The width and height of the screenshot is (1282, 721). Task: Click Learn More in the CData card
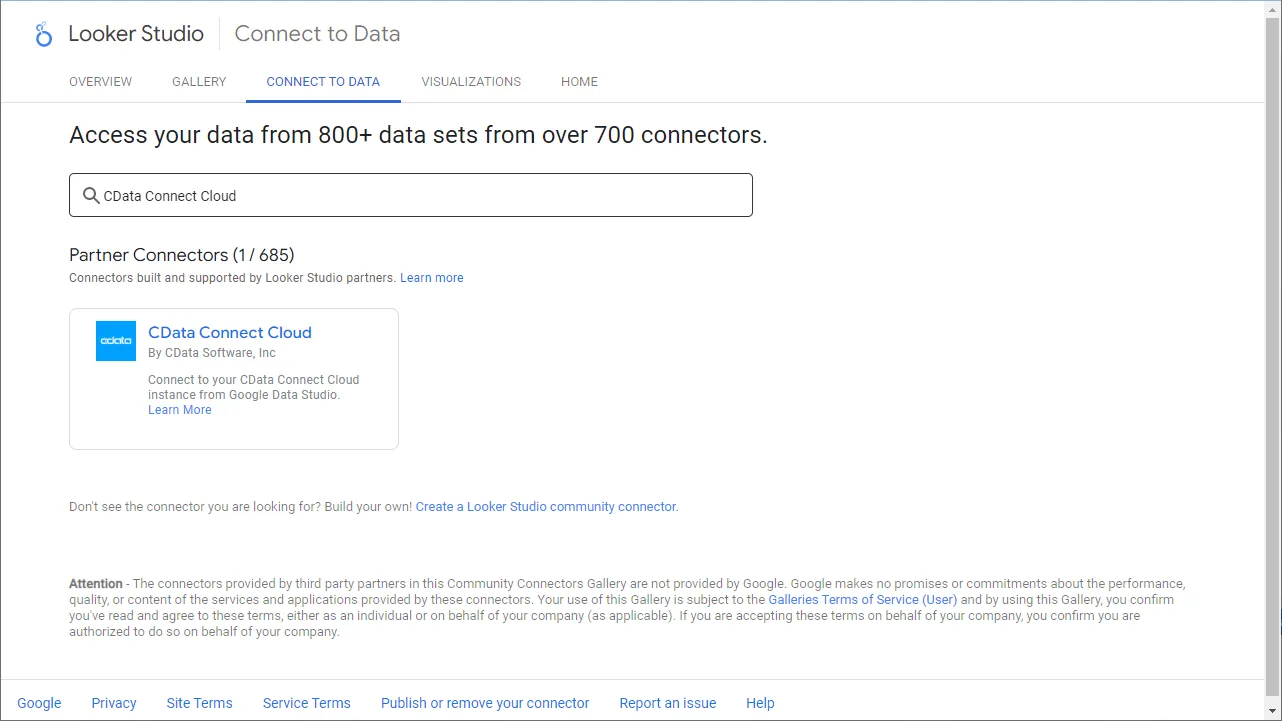click(180, 410)
